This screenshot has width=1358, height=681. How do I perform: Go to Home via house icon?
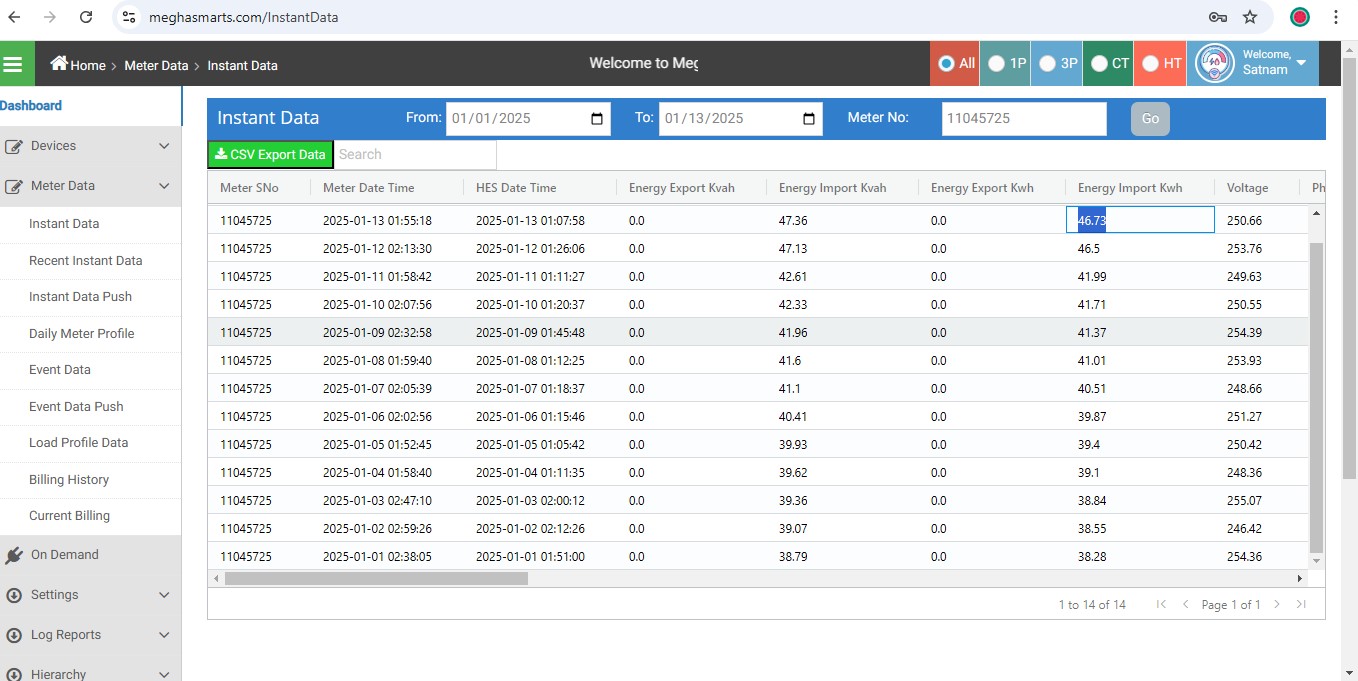tap(59, 64)
